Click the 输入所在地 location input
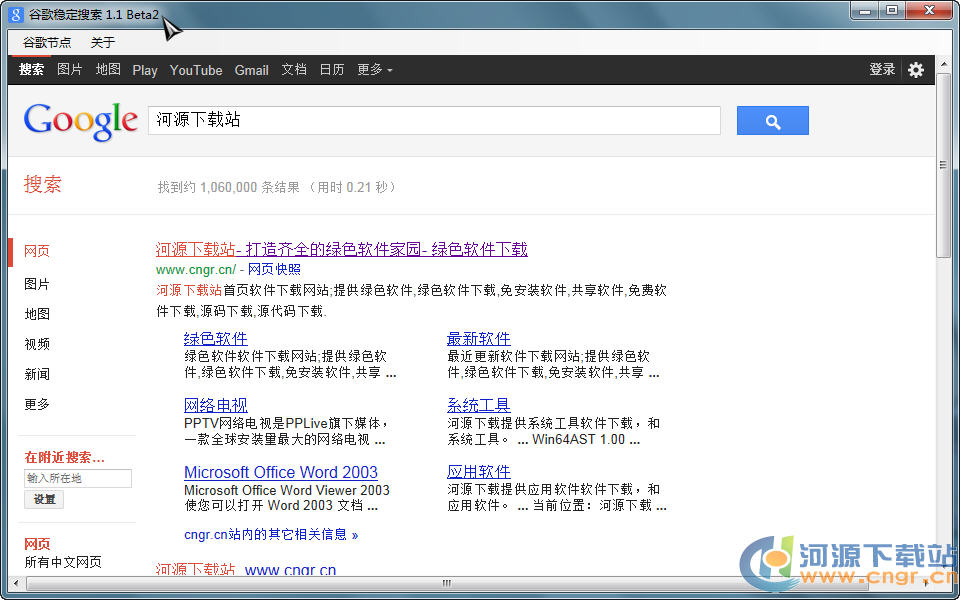The image size is (960, 600). point(78,478)
